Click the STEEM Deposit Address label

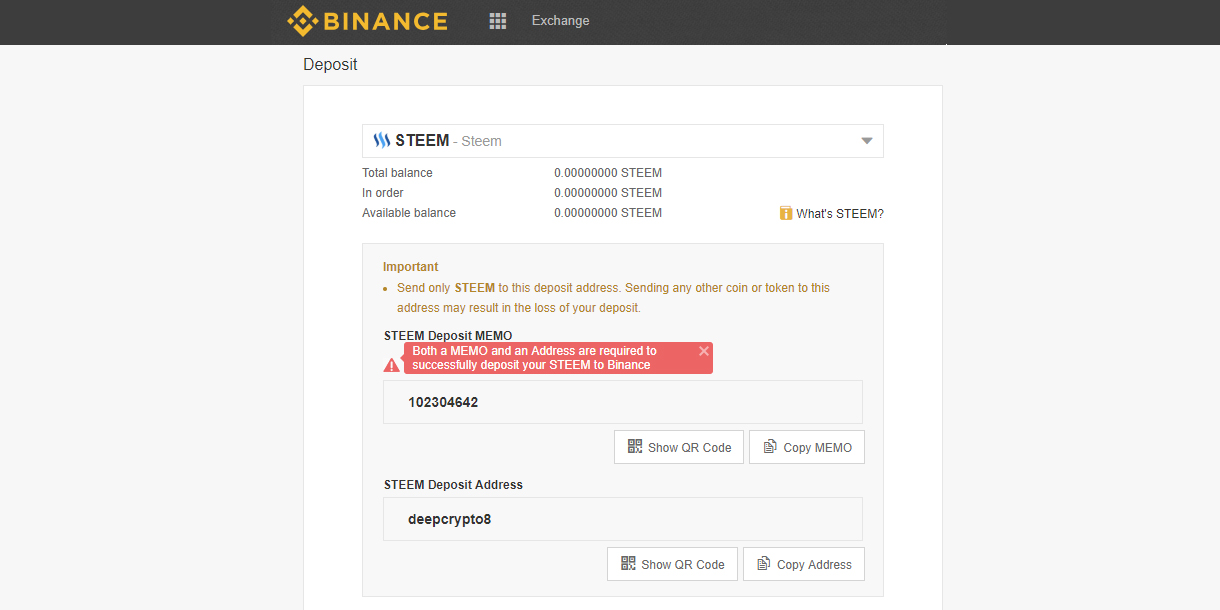[x=453, y=485]
